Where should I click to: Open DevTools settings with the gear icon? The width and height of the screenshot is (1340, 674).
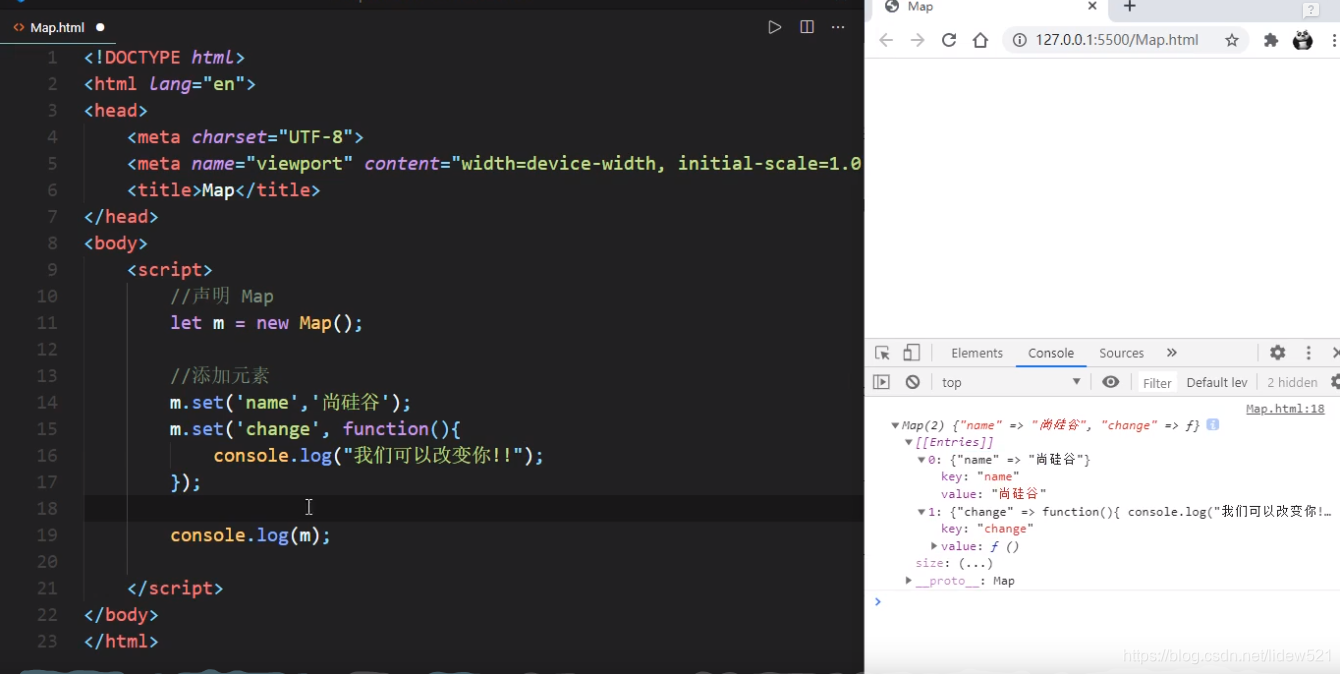pyautogui.click(x=1278, y=352)
